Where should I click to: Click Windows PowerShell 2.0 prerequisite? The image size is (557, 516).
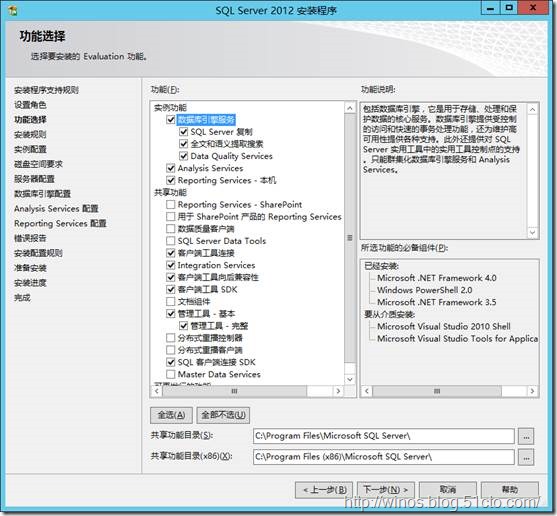424,290
